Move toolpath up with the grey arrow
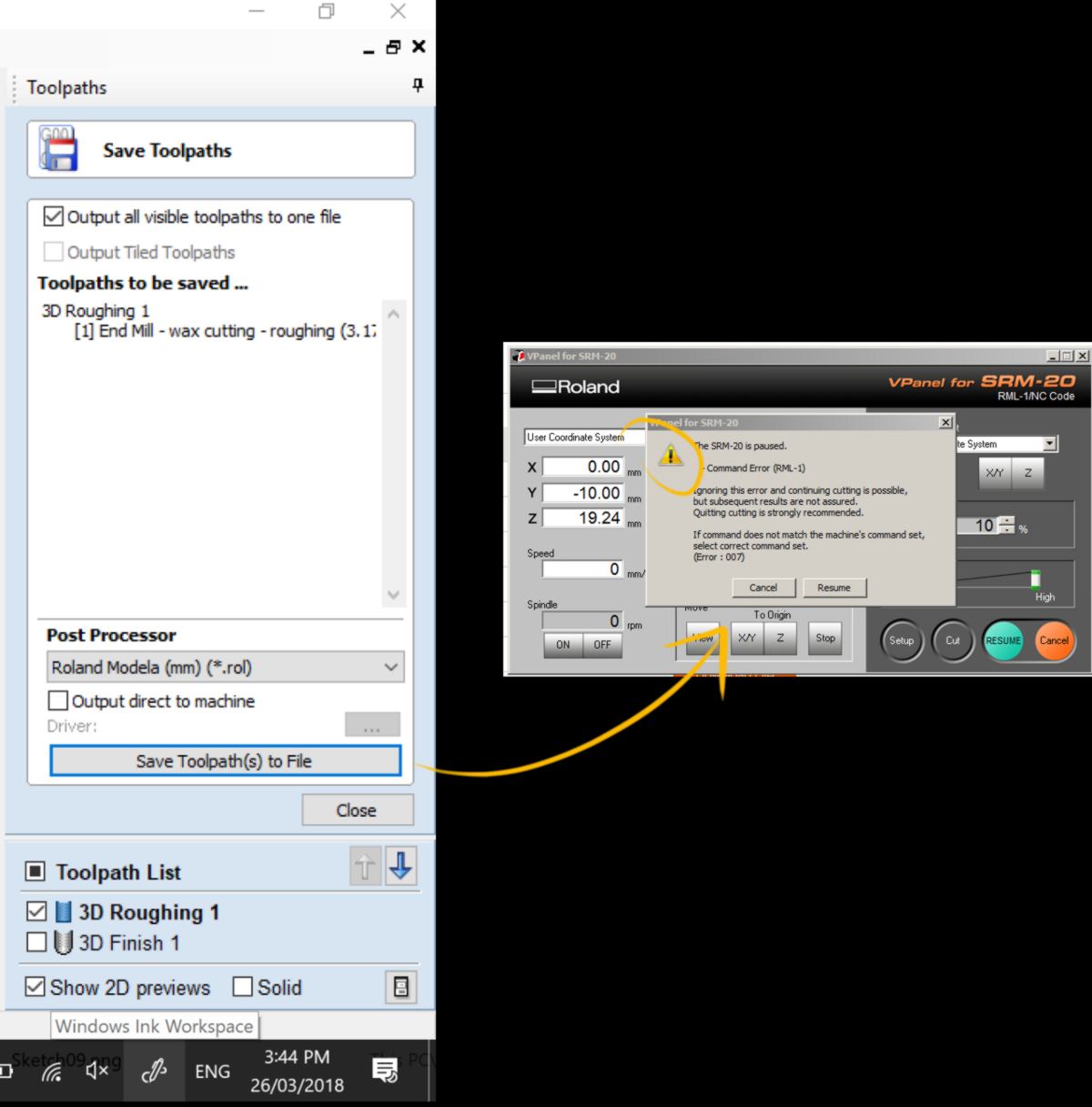Screen dimensions: 1092x1107 click(365, 867)
